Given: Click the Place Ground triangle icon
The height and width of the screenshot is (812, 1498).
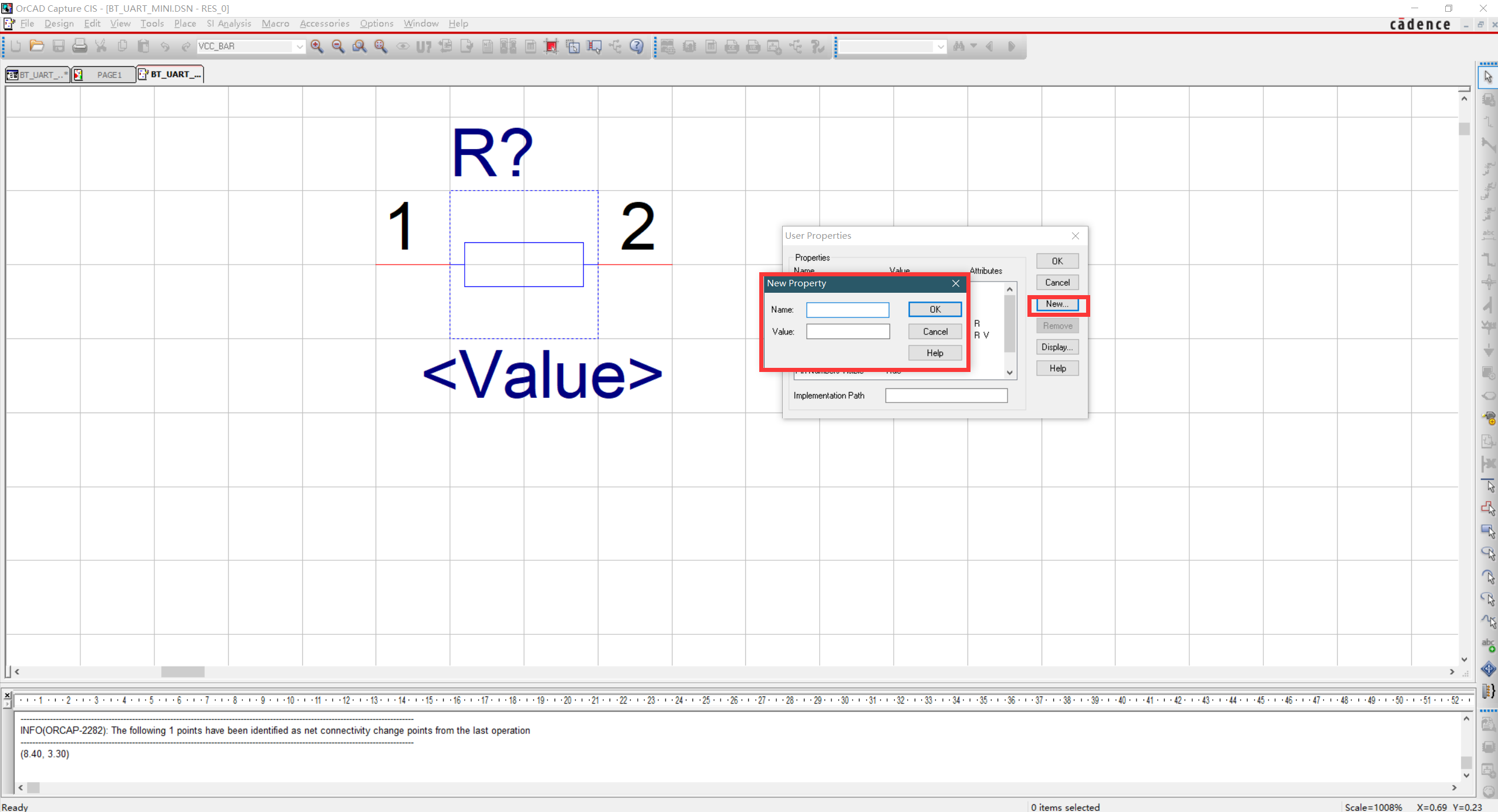Looking at the screenshot, I should click(1488, 350).
